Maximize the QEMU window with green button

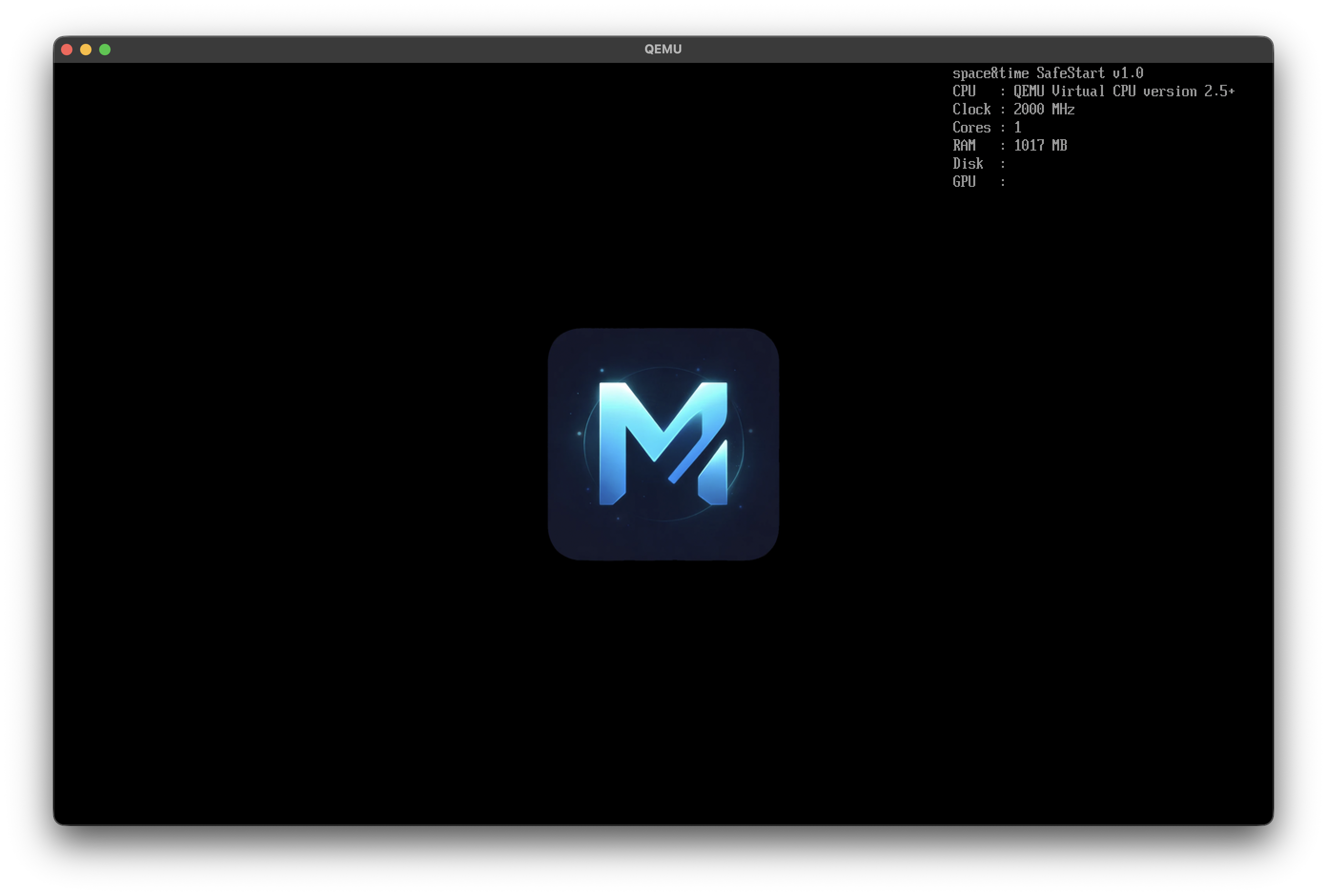104,50
